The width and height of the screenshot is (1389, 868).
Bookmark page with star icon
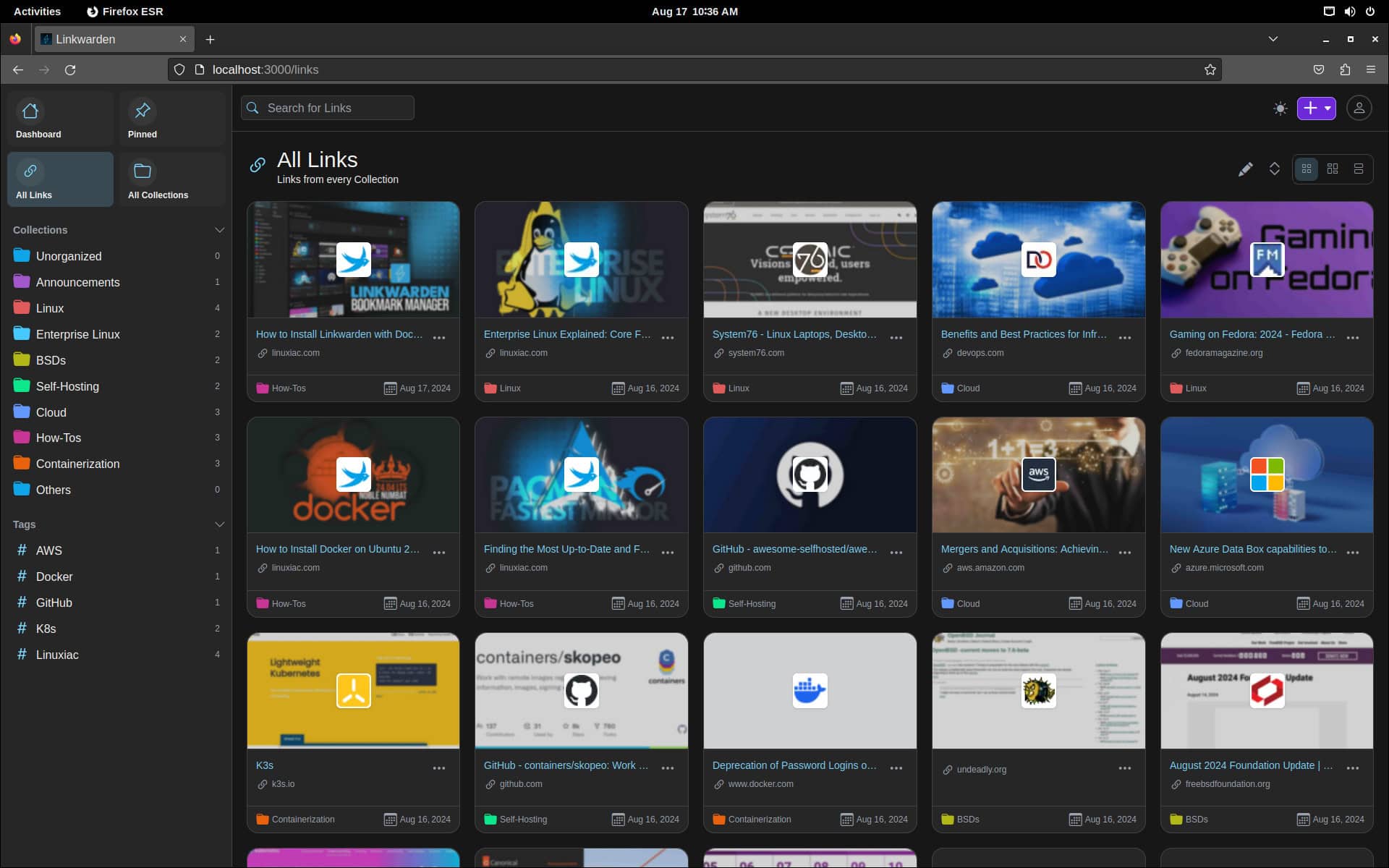(1210, 70)
